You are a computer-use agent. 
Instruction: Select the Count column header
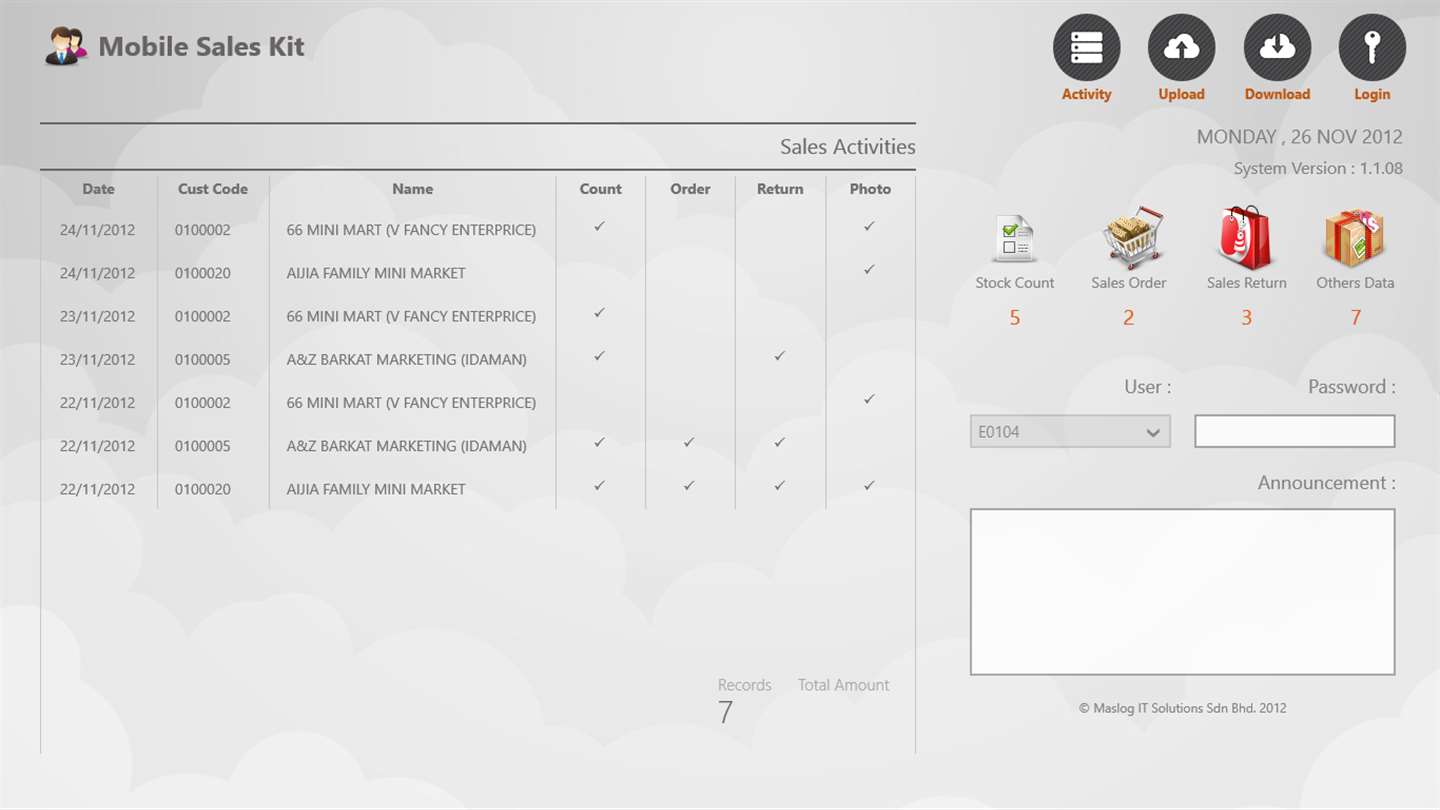pyautogui.click(x=600, y=188)
